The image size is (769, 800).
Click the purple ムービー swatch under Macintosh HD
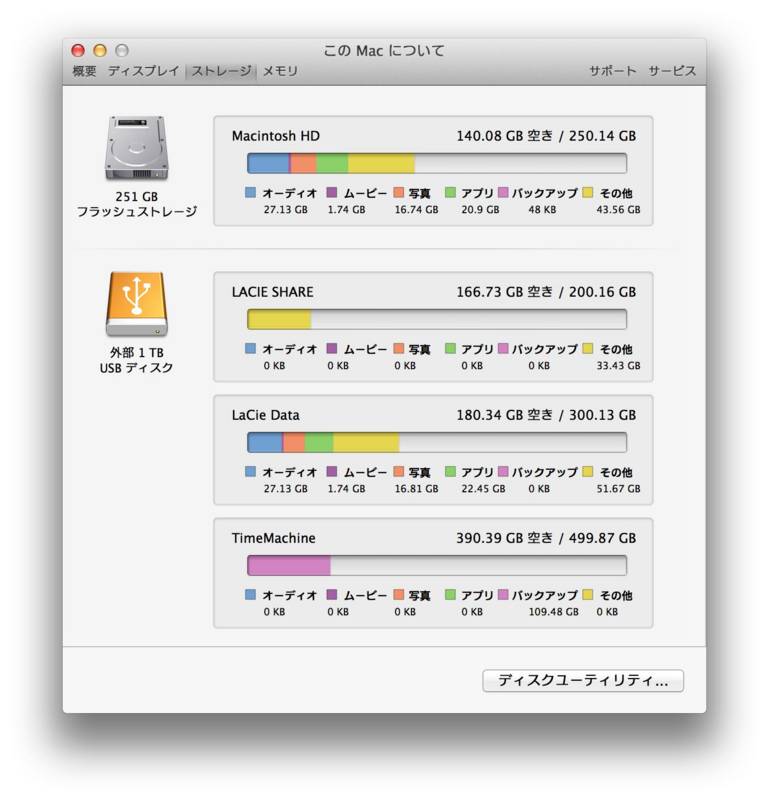[332, 192]
